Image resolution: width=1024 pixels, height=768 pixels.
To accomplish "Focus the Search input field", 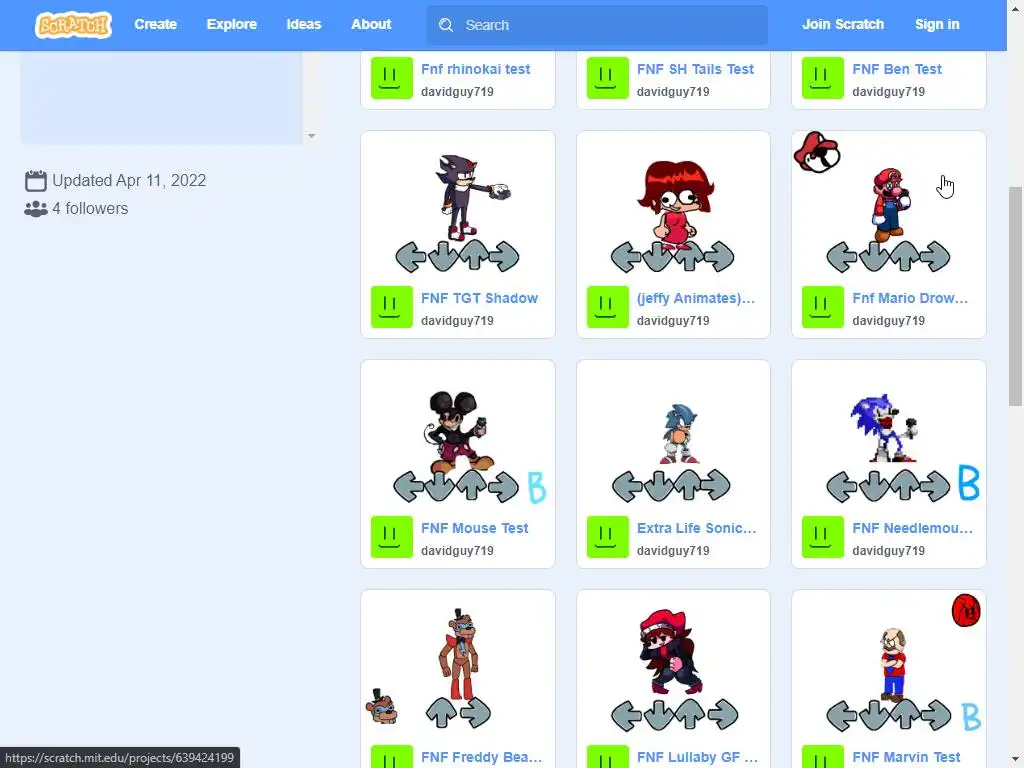I will pyautogui.click(x=597, y=25).
